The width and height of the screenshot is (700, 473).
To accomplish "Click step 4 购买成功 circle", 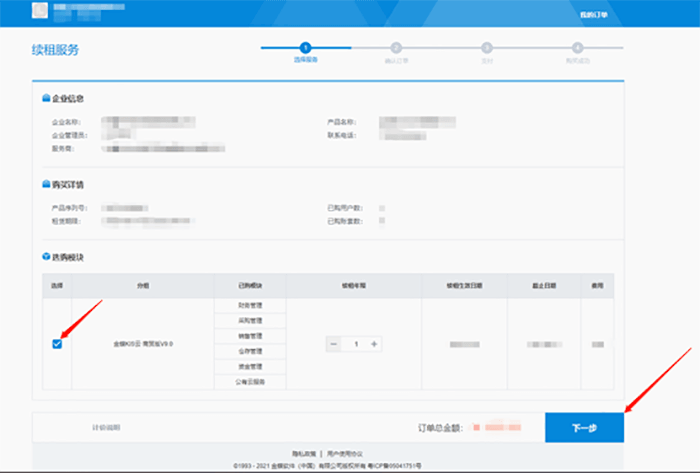I will 577,47.
